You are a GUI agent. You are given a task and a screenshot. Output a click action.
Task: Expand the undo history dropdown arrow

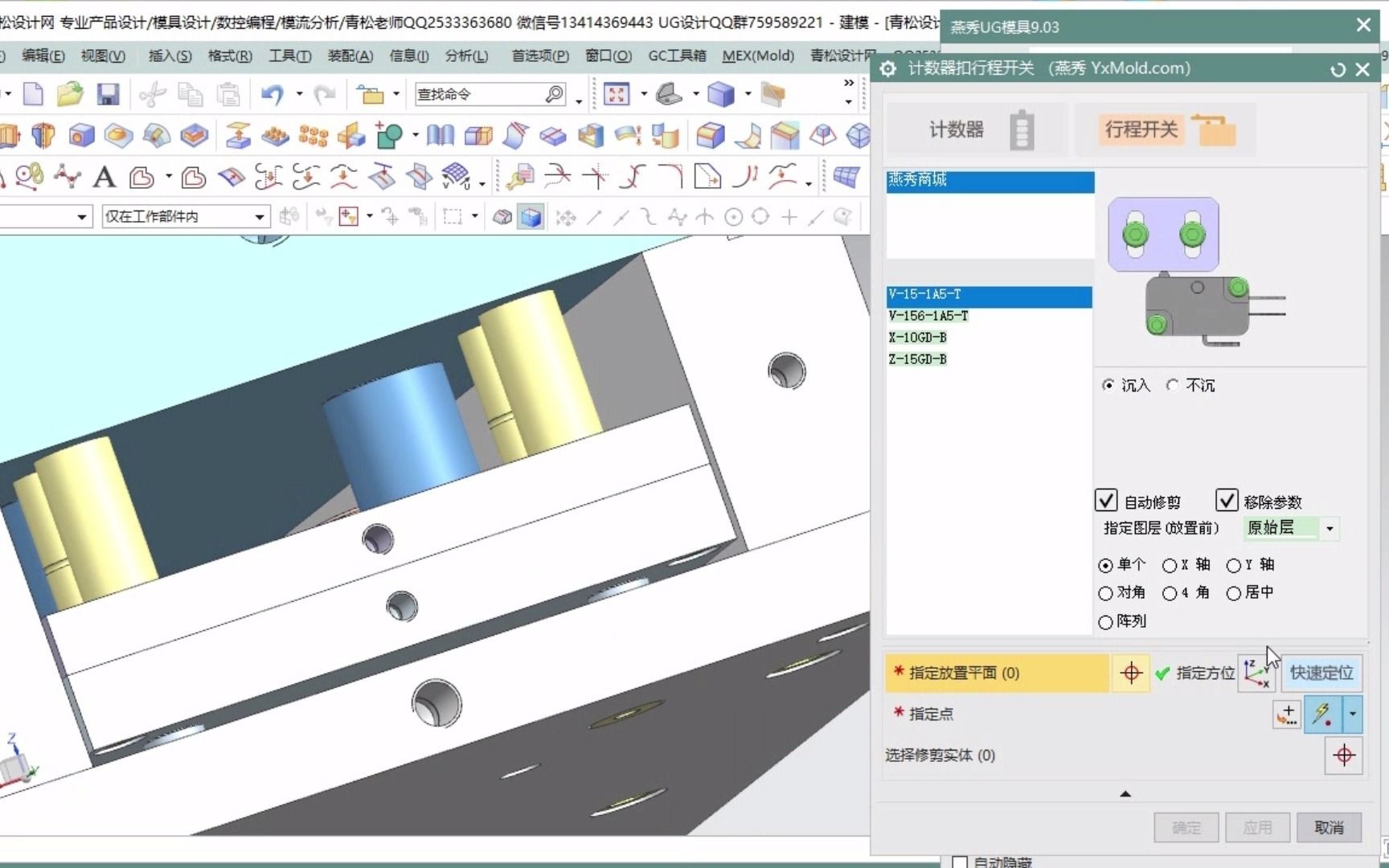click(299, 95)
